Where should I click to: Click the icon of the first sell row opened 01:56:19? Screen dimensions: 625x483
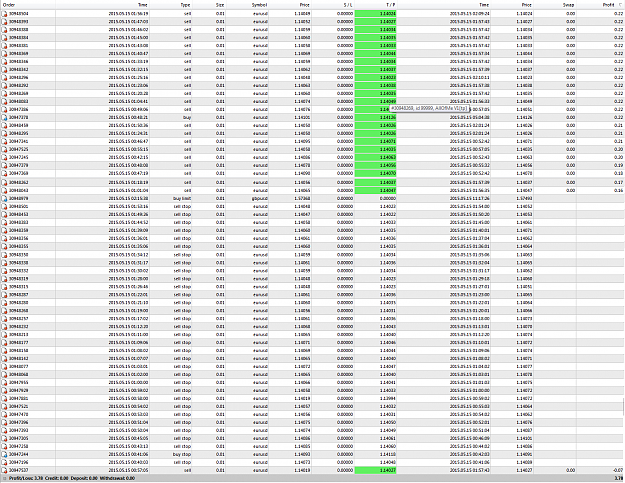click(x=4, y=14)
